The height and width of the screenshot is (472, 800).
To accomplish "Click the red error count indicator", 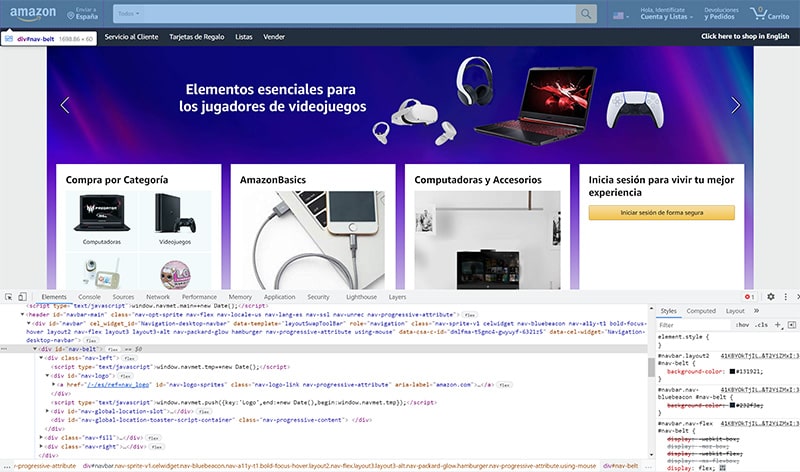I will click(749, 297).
